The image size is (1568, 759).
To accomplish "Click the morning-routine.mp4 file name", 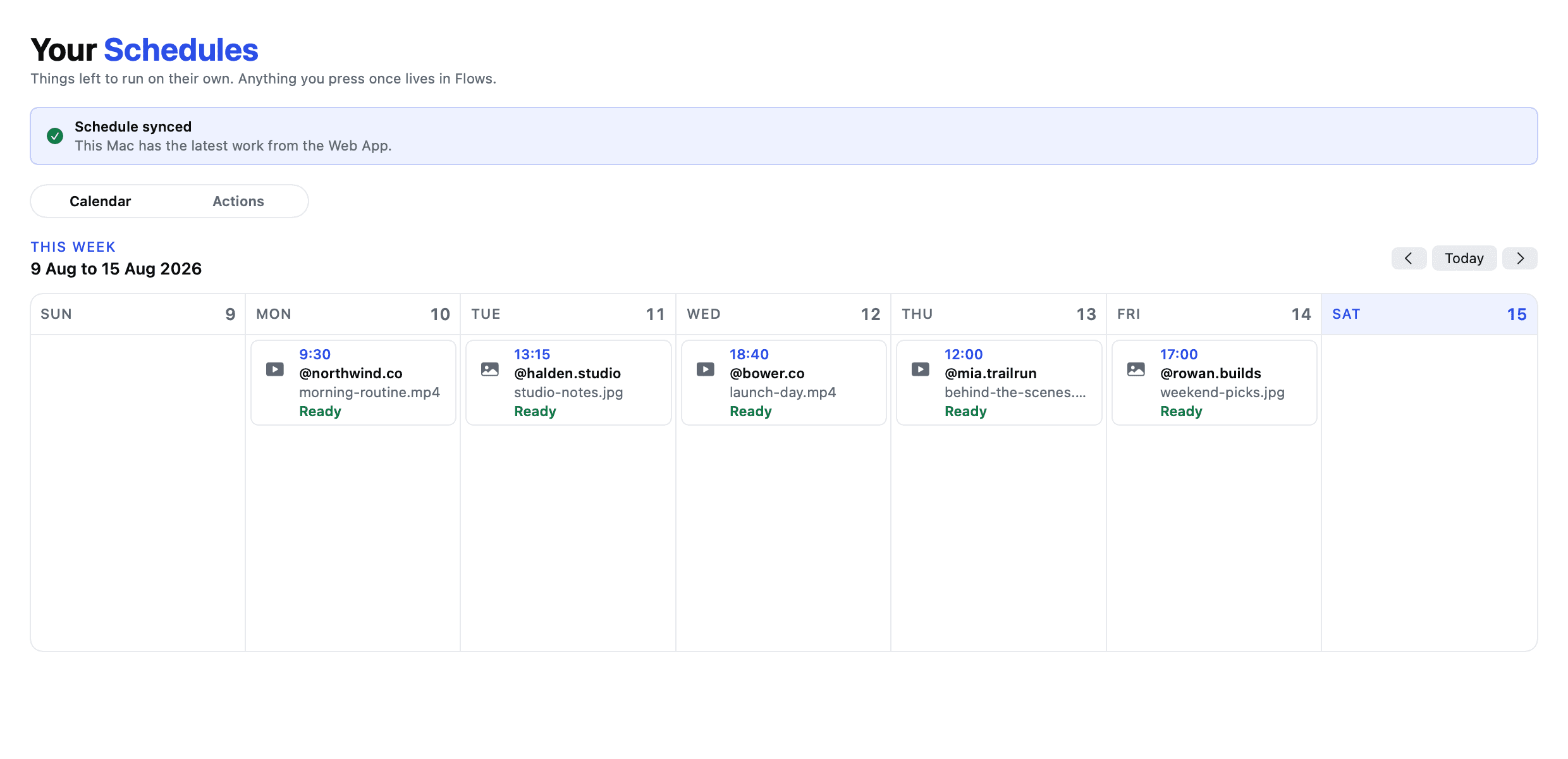I will point(369,392).
